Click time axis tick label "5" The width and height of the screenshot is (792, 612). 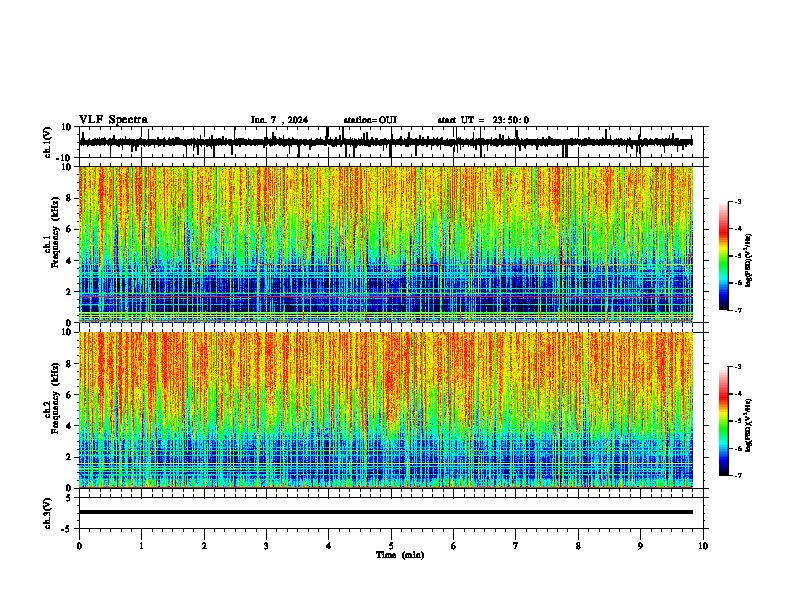click(x=391, y=546)
